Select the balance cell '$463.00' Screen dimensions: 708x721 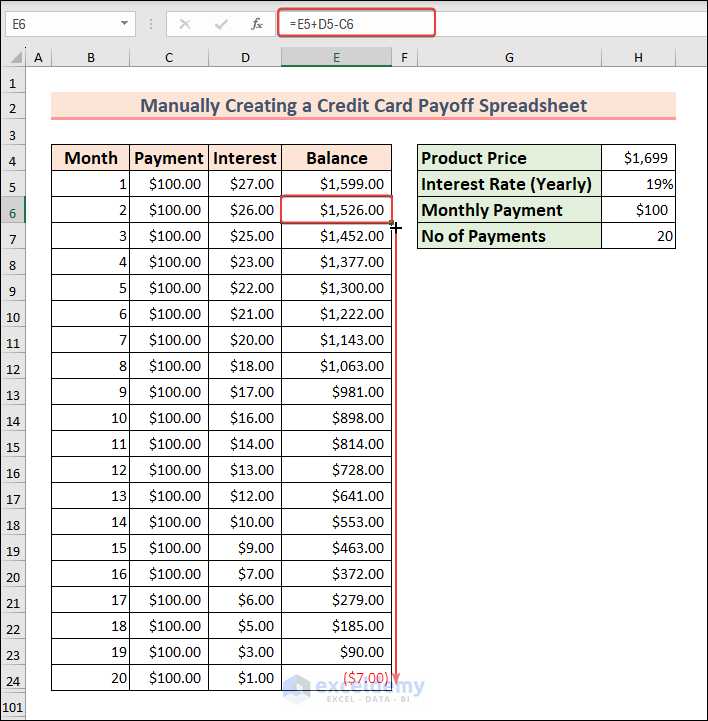(x=337, y=548)
